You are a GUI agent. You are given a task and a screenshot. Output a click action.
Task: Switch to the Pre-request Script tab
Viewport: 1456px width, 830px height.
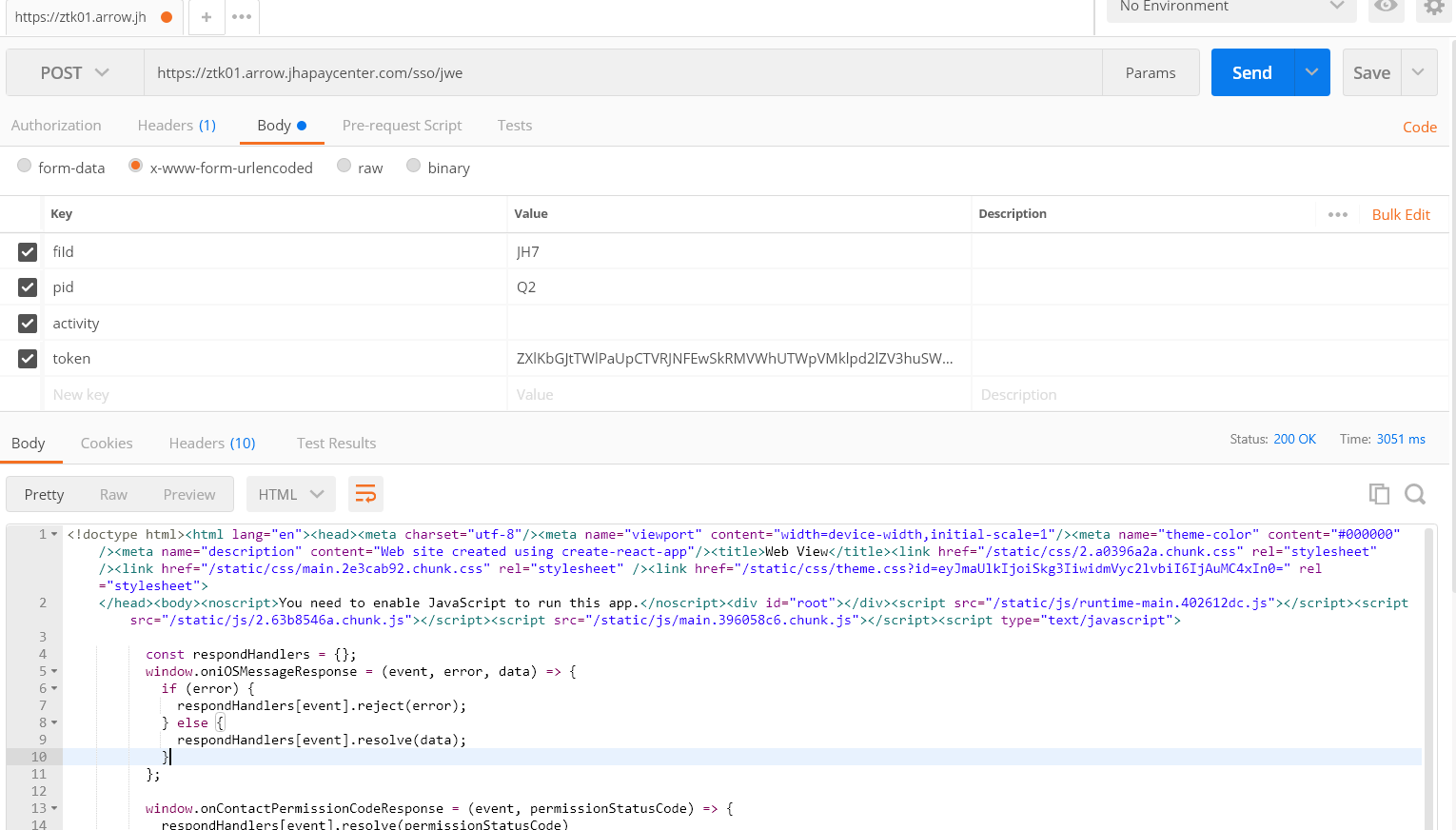(402, 126)
